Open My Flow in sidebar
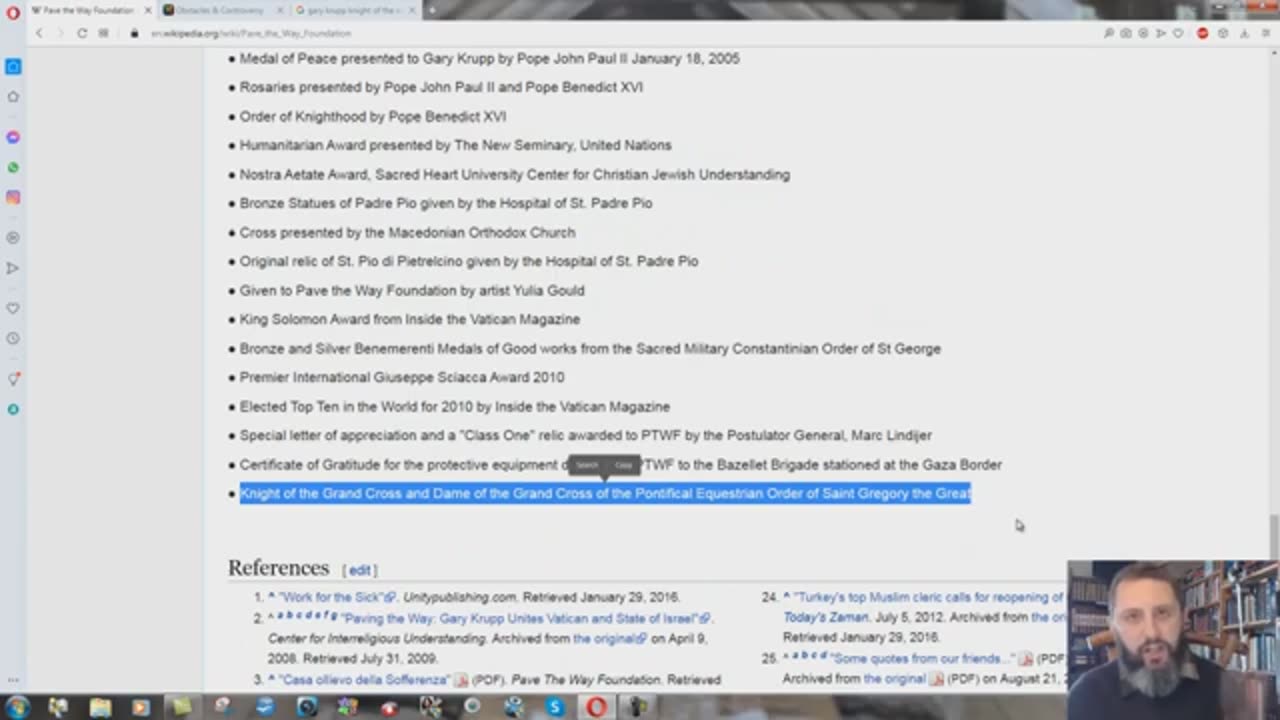Screen dimensions: 1280x720 click(13, 268)
